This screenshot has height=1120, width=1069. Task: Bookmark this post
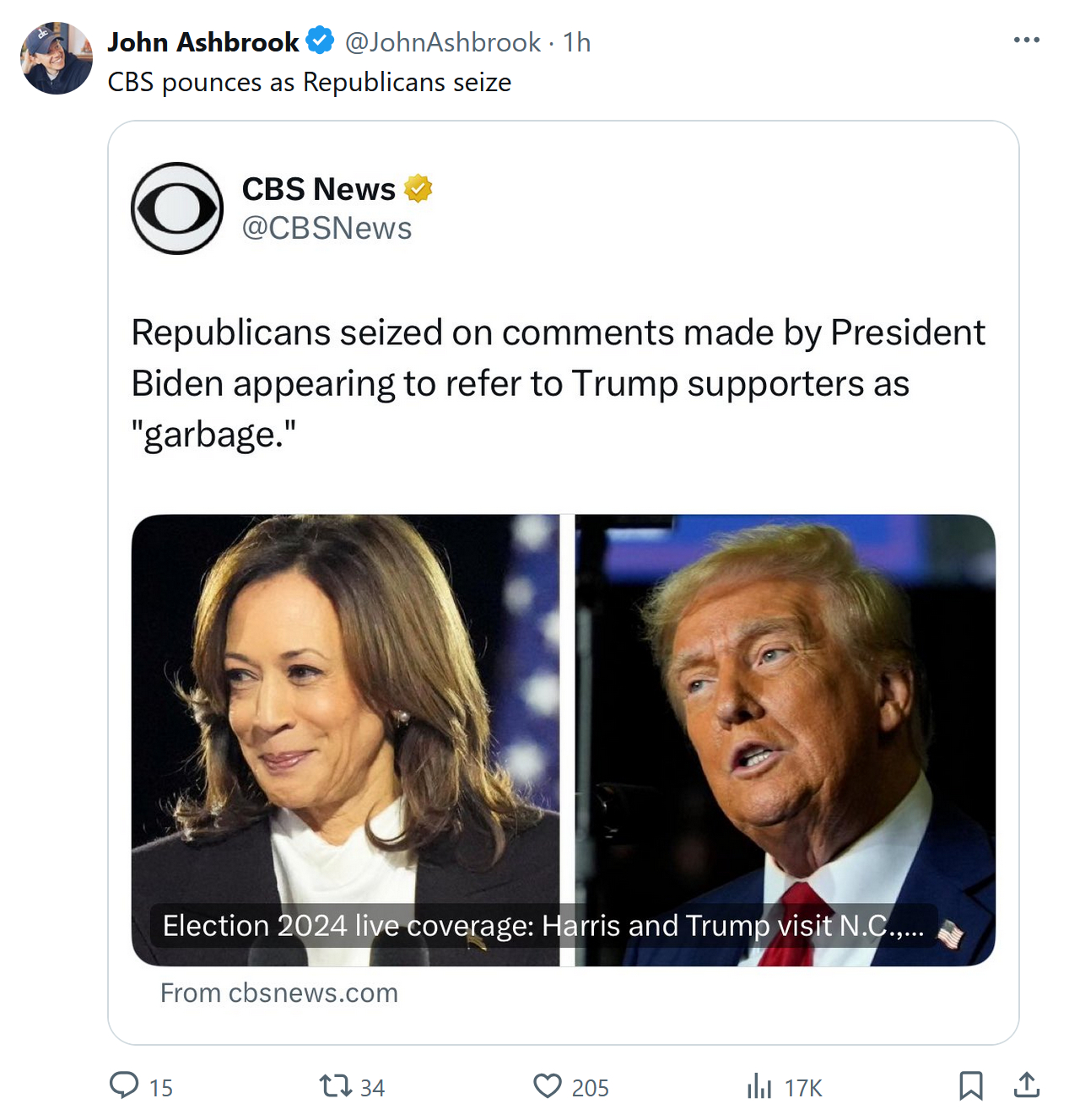click(x=970, y=1085)
